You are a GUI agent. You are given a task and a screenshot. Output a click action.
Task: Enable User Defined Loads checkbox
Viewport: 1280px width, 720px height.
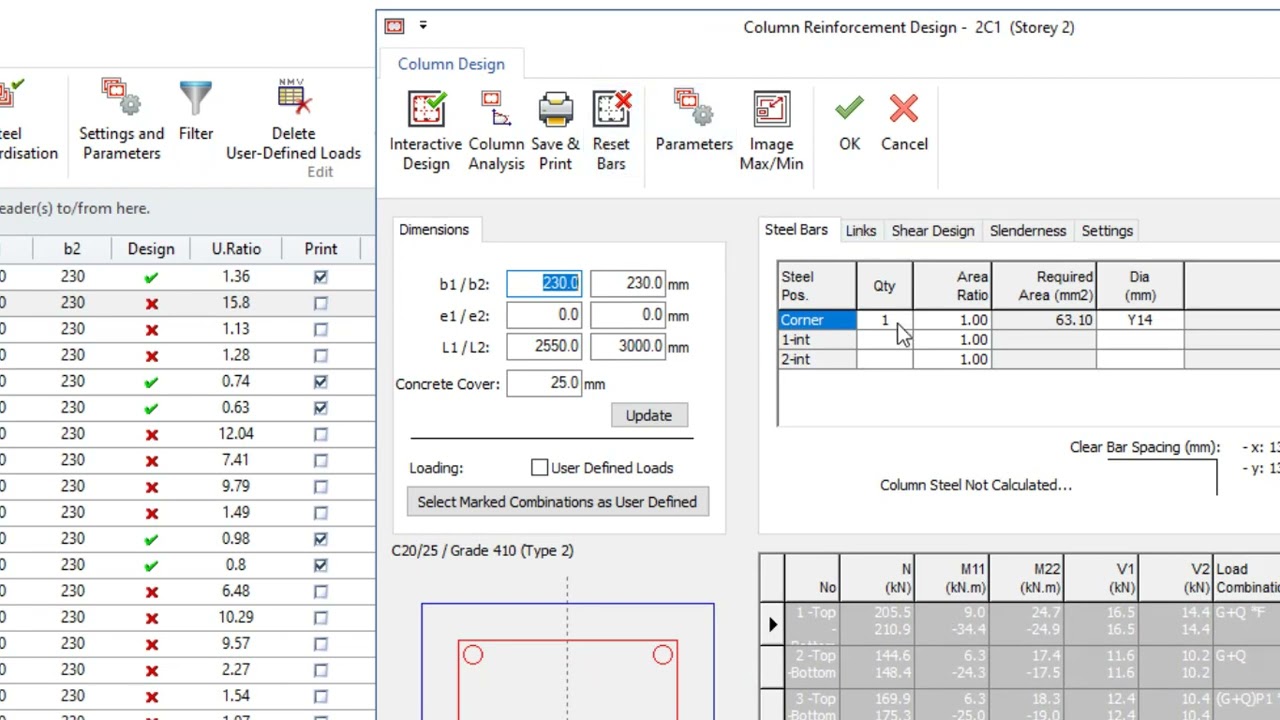pyautogui.click(x=539, y=468)
